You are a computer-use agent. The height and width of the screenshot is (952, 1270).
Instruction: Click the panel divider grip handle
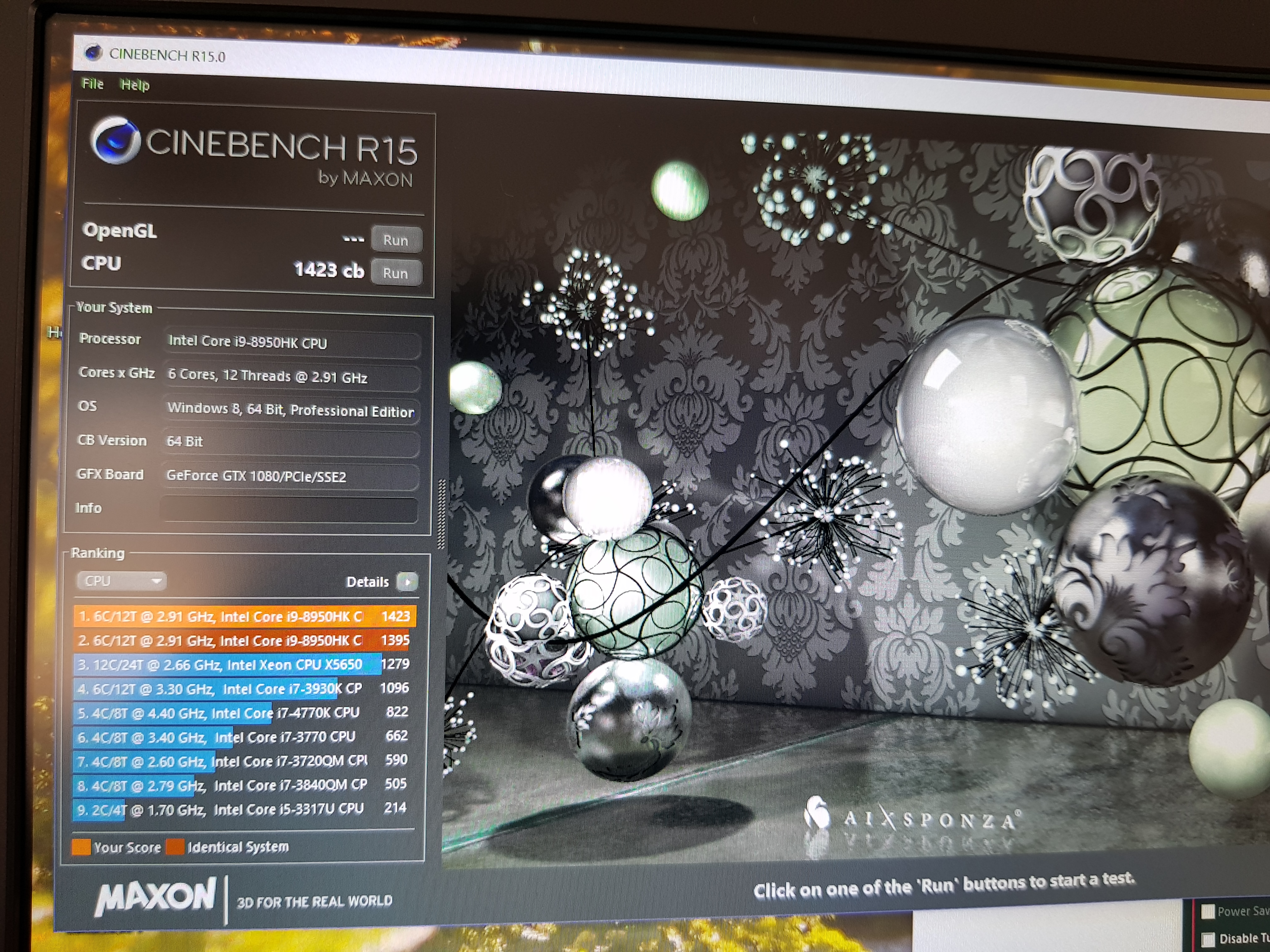click(x=442, y=513)
